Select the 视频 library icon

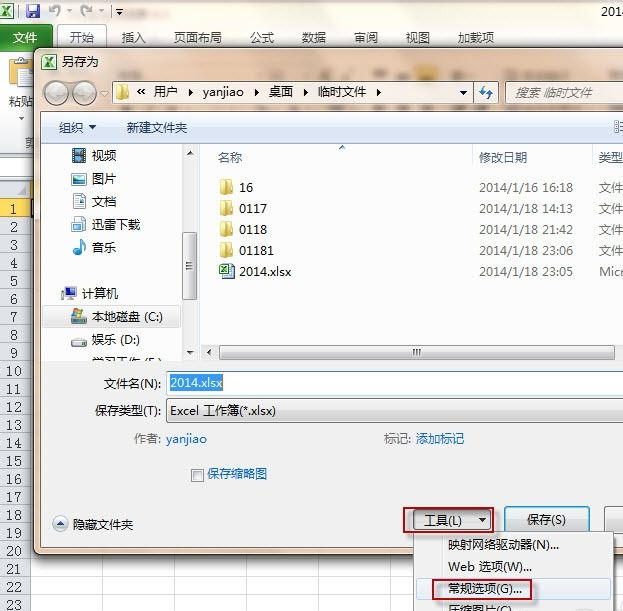point(79,155)
